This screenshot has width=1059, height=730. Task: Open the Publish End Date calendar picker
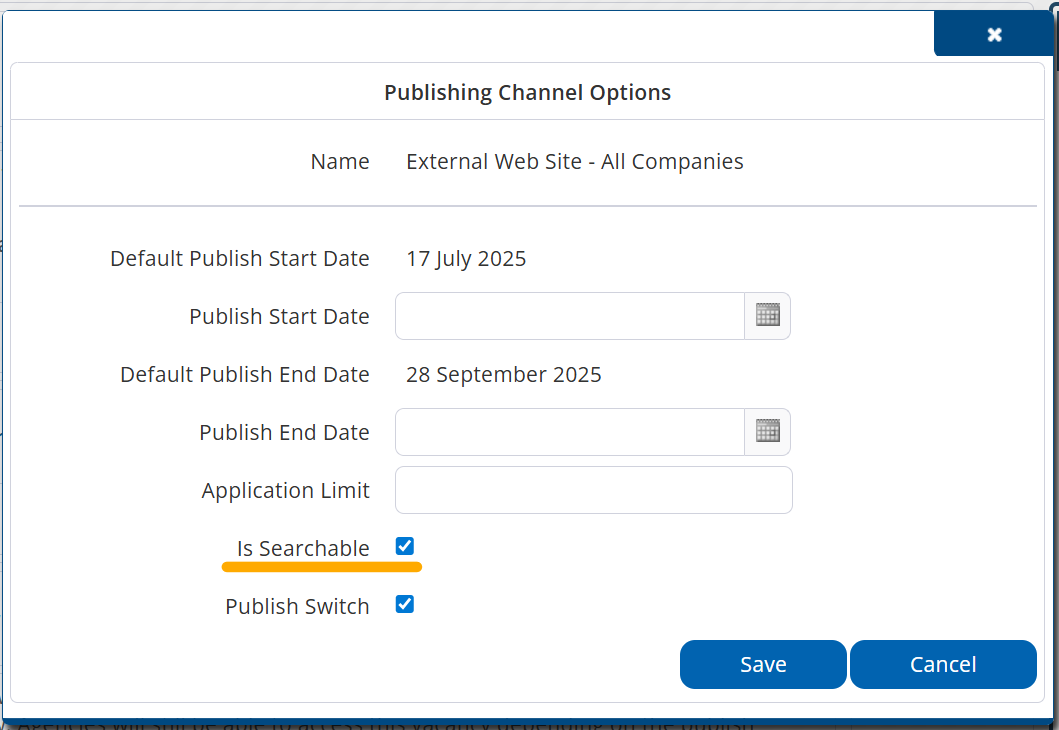pos(767,432)
